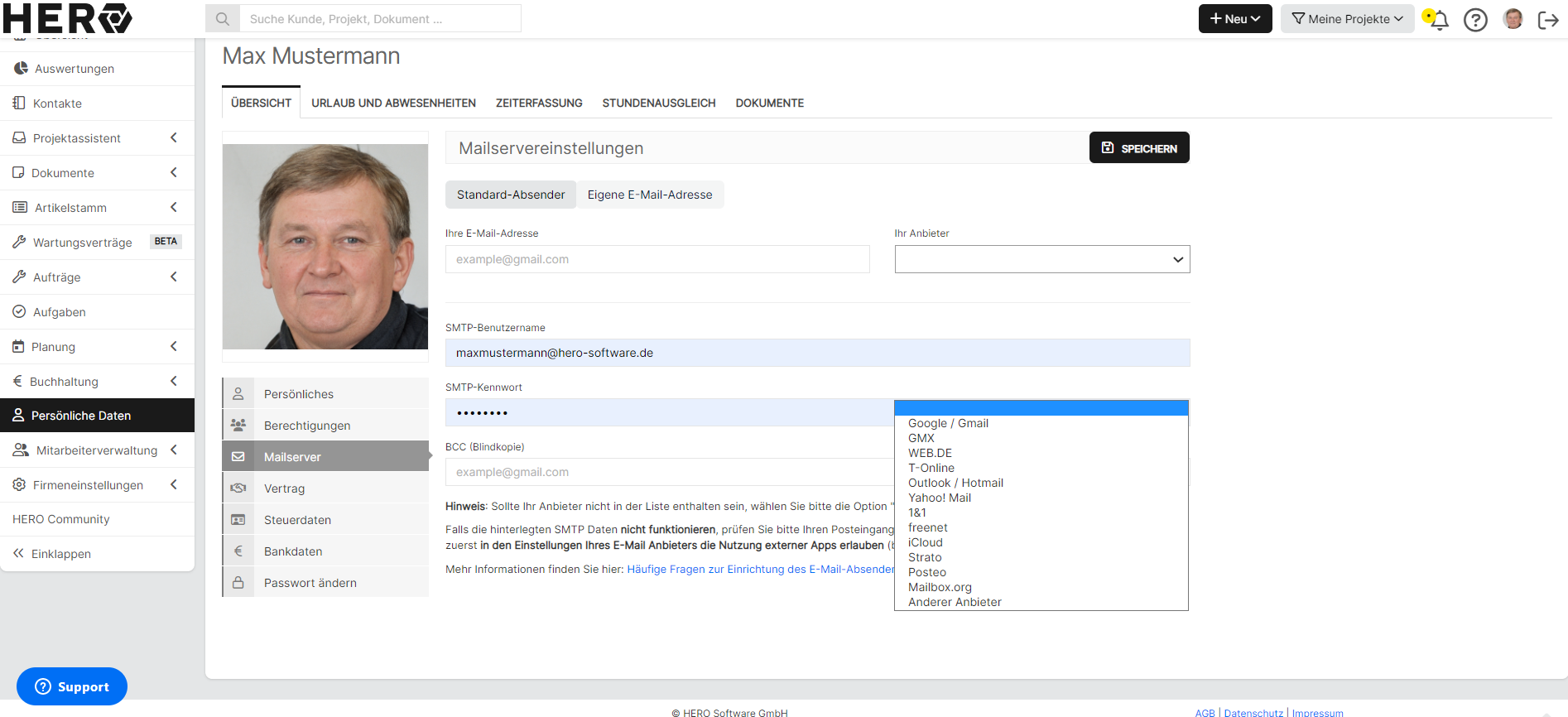Open the Neu creation dropdown
This screenshot has height=717, width=1568.
point(1235,18)
